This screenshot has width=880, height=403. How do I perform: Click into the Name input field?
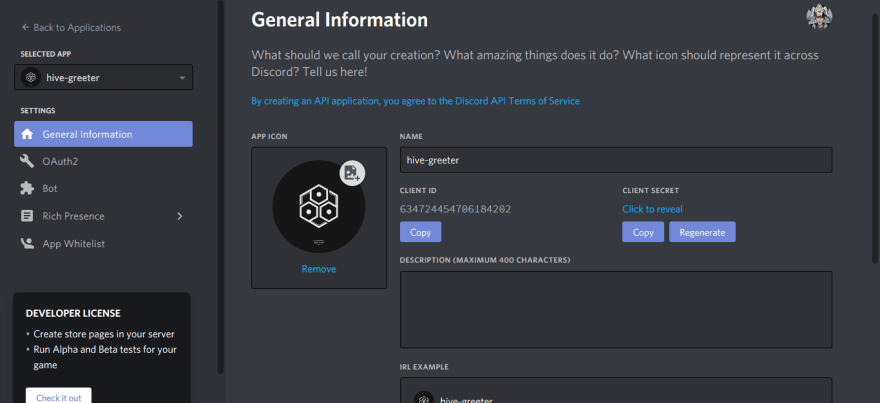(616, 160)
